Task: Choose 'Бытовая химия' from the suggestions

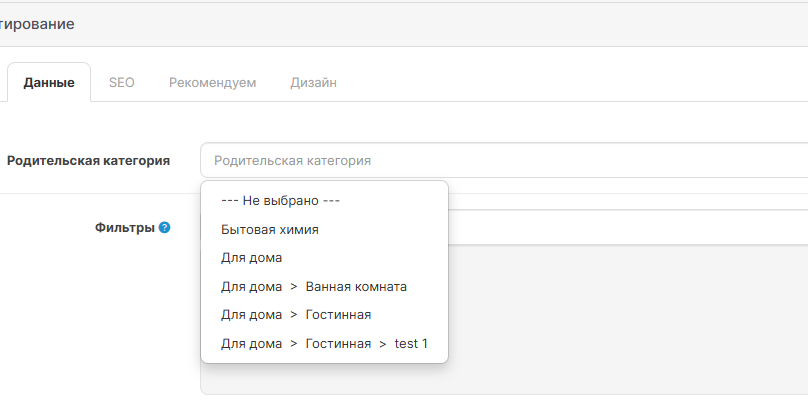Action: pos(270,229)
